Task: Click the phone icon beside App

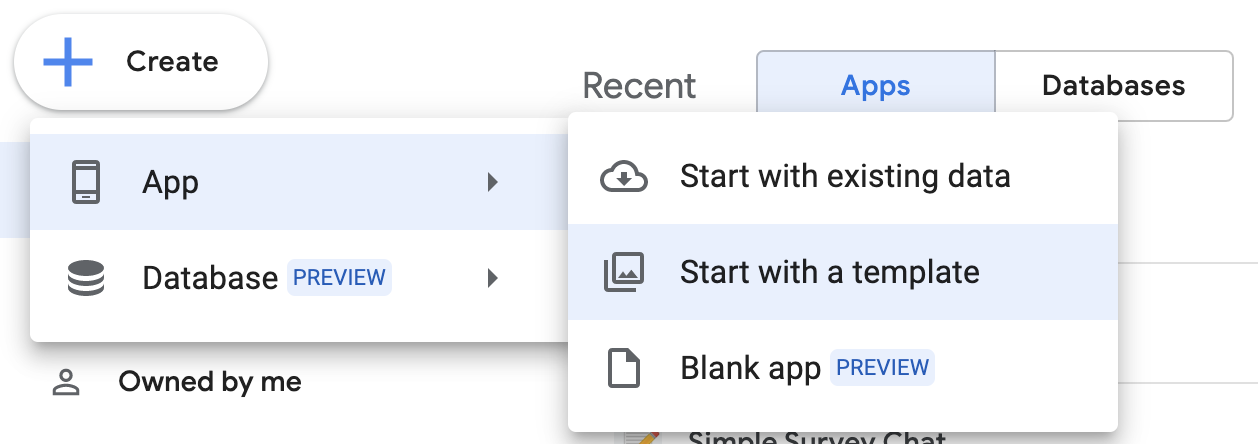Action: click(x=86, y=182)
